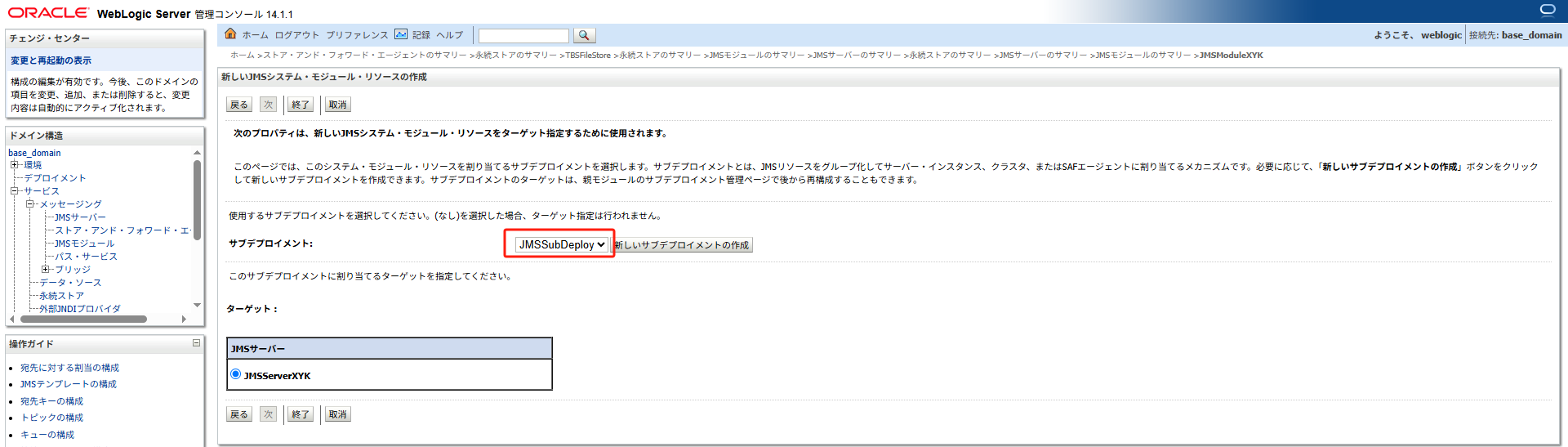Open JMSテンプレートの構成 guide link
The width and height of the screenshot is (1568, 447).
(69, 384)
